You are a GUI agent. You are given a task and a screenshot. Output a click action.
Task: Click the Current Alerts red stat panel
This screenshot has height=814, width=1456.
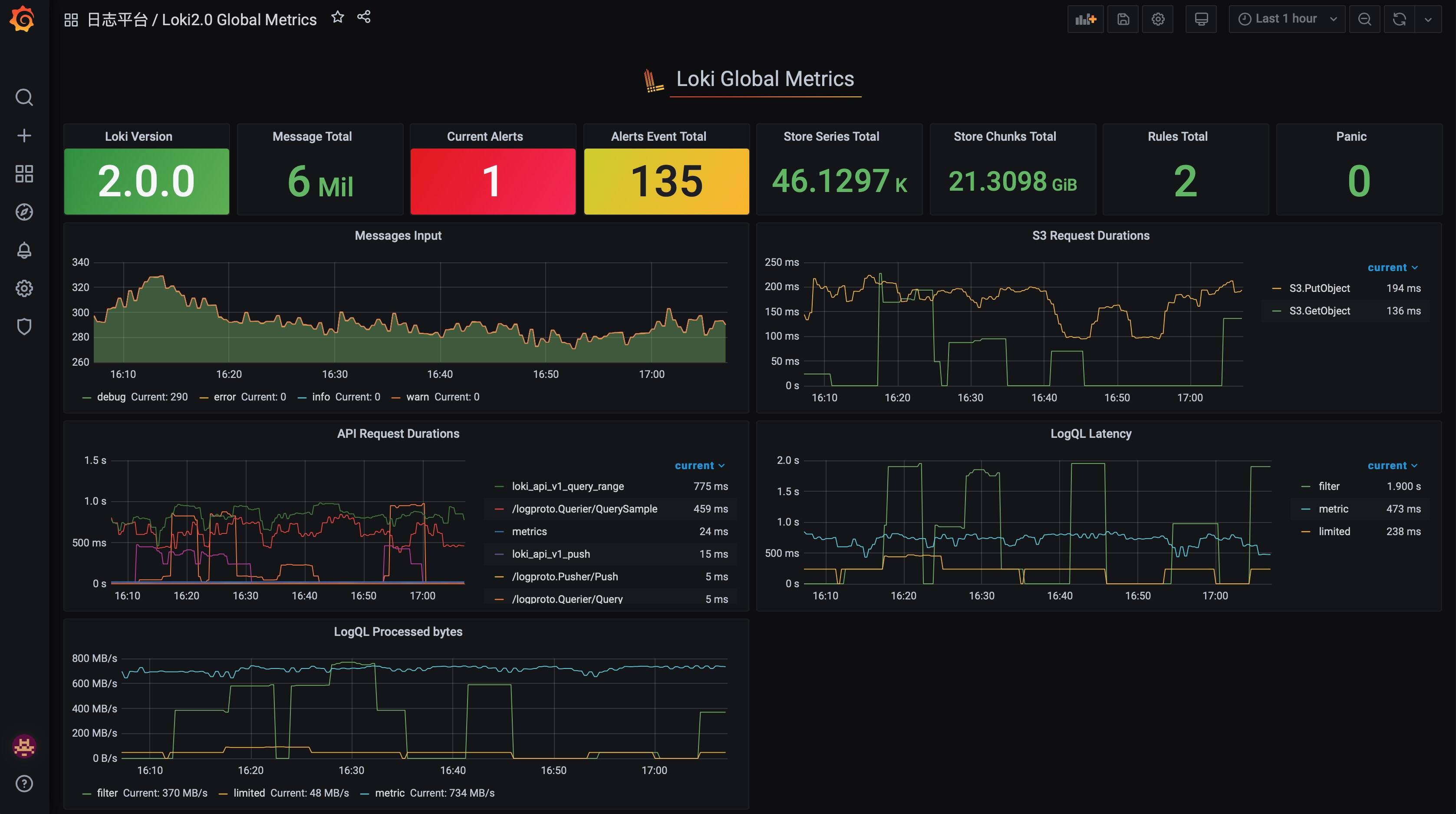click(492, 181)
